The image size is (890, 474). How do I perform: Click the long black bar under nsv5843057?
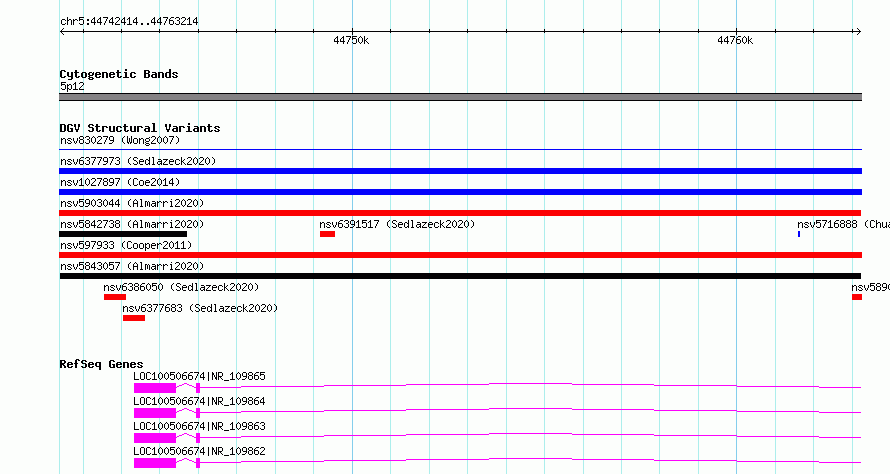click(460, 276)
